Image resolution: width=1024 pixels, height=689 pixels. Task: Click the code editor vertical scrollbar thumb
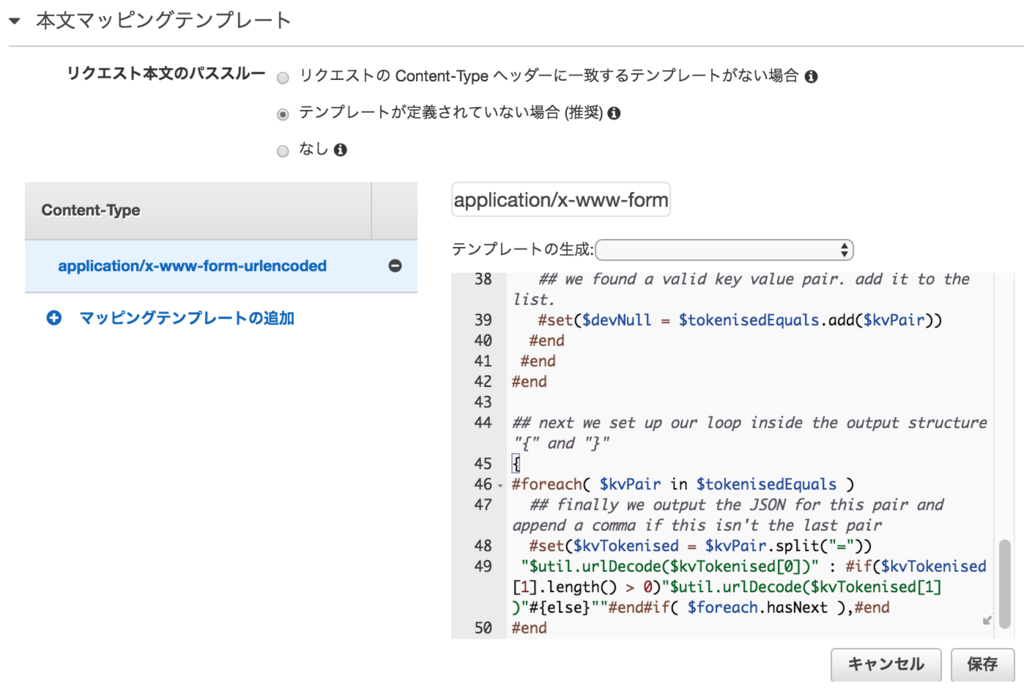[1005, 583]
